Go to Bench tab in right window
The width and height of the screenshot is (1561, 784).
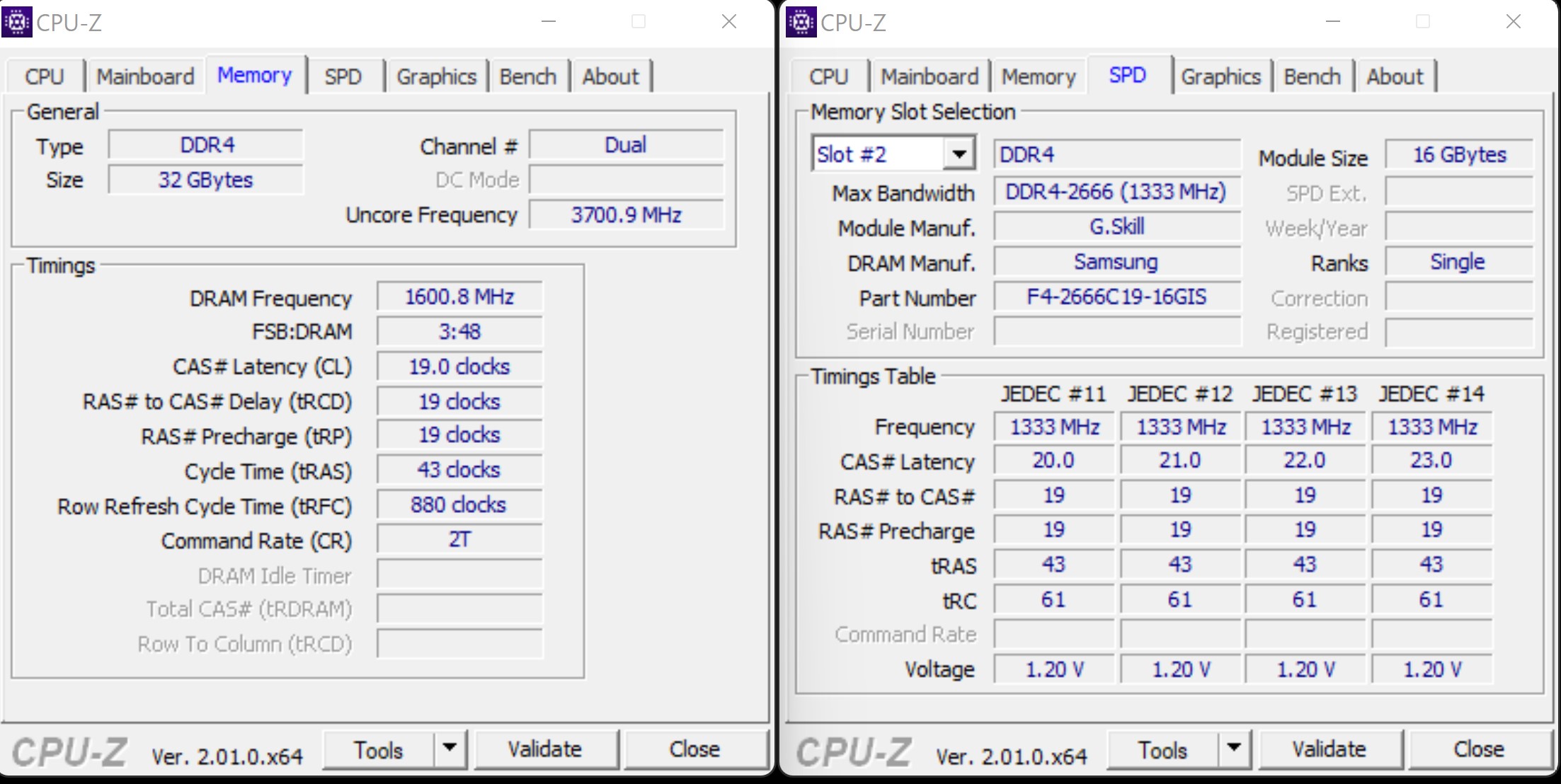coord(1312,76)
